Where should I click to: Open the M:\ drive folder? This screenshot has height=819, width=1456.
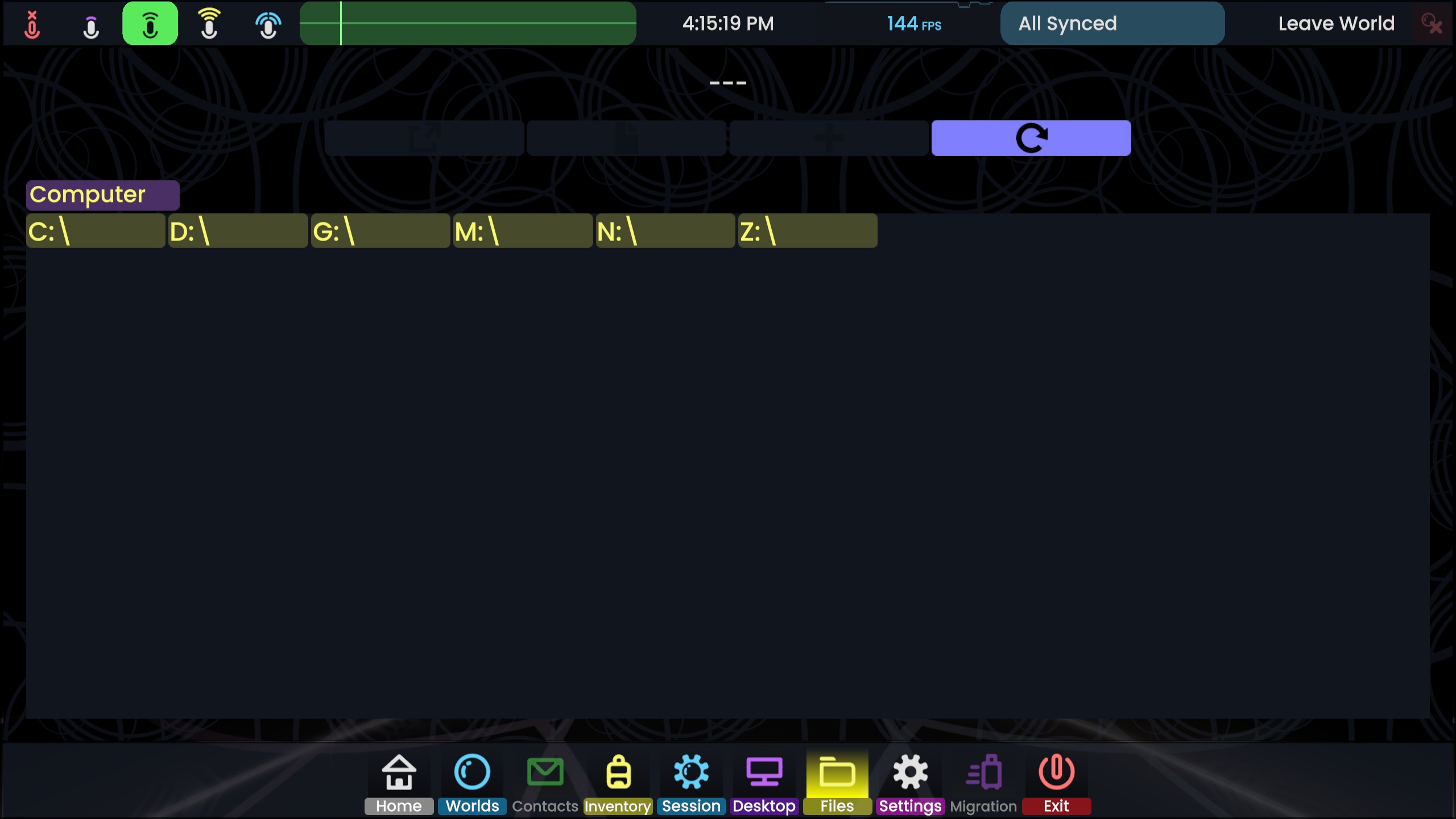click(x=523, y=231)
